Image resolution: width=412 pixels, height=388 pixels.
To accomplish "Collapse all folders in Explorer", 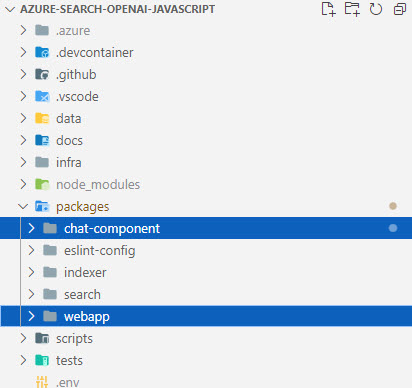I will [x=400, y=9].
